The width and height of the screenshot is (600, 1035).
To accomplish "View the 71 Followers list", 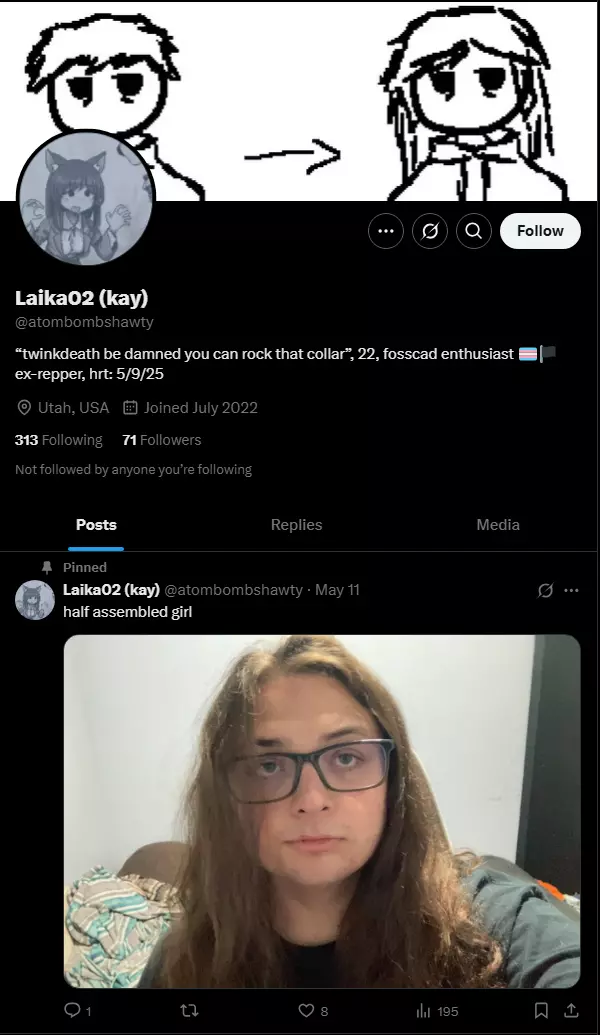I will click(161, 440).
